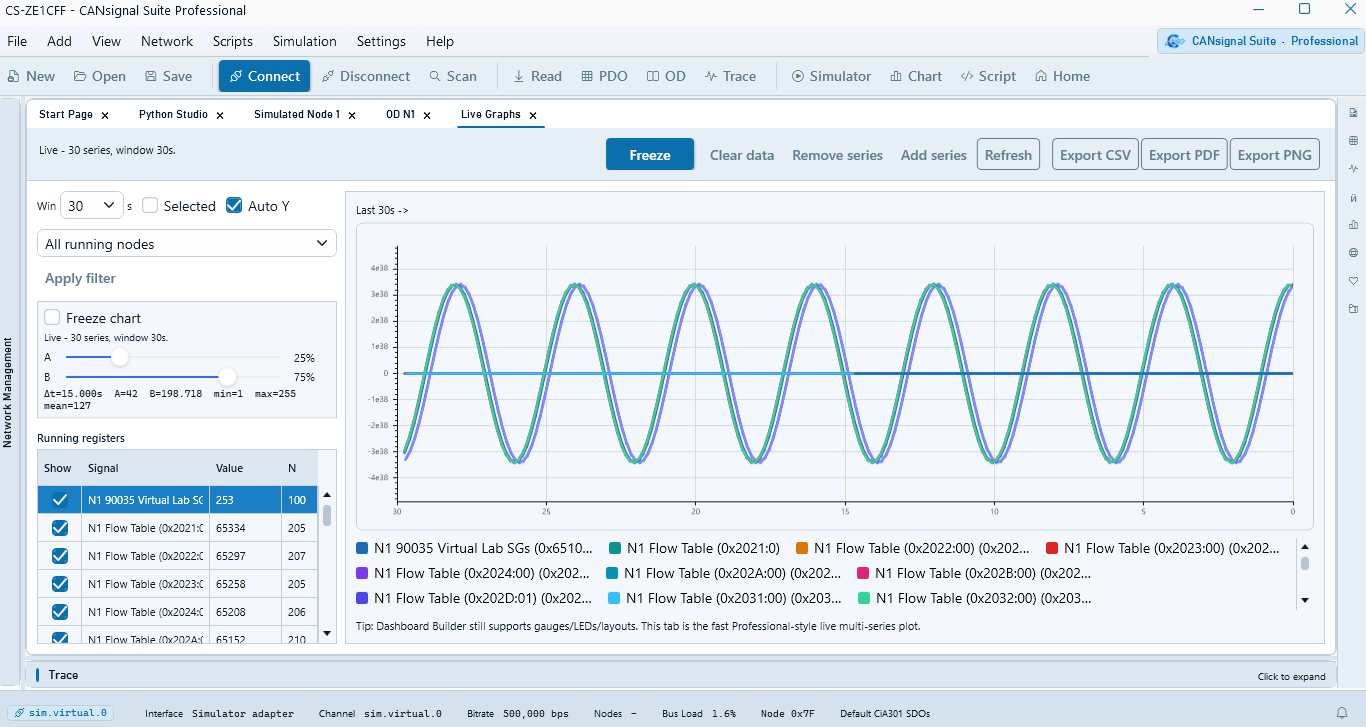1366x727 pixels.
Task: Enable the Selected checkbox
Action: [x=150, y=205]
